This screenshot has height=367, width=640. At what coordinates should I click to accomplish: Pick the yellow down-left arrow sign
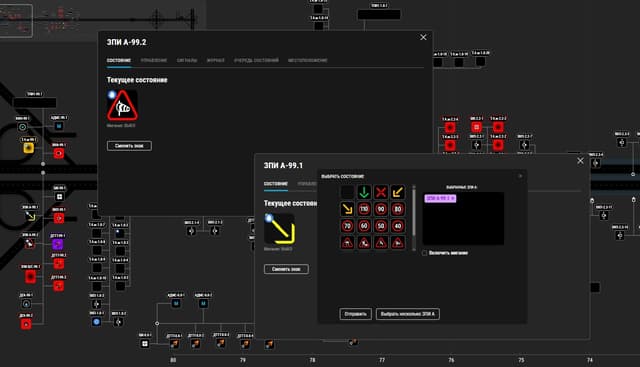[398, 192]
